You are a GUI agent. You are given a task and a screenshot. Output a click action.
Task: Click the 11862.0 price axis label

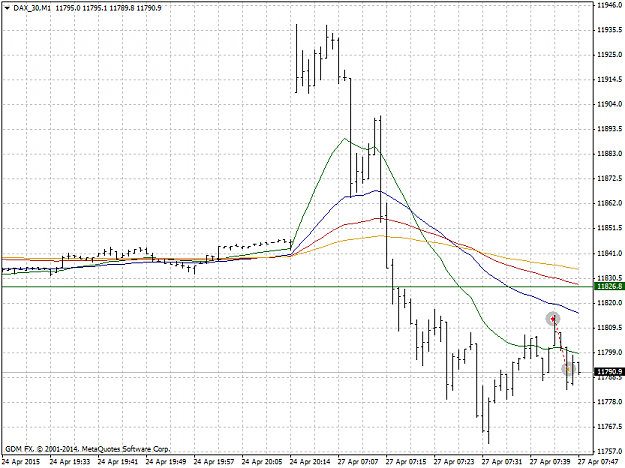(609, 203)
